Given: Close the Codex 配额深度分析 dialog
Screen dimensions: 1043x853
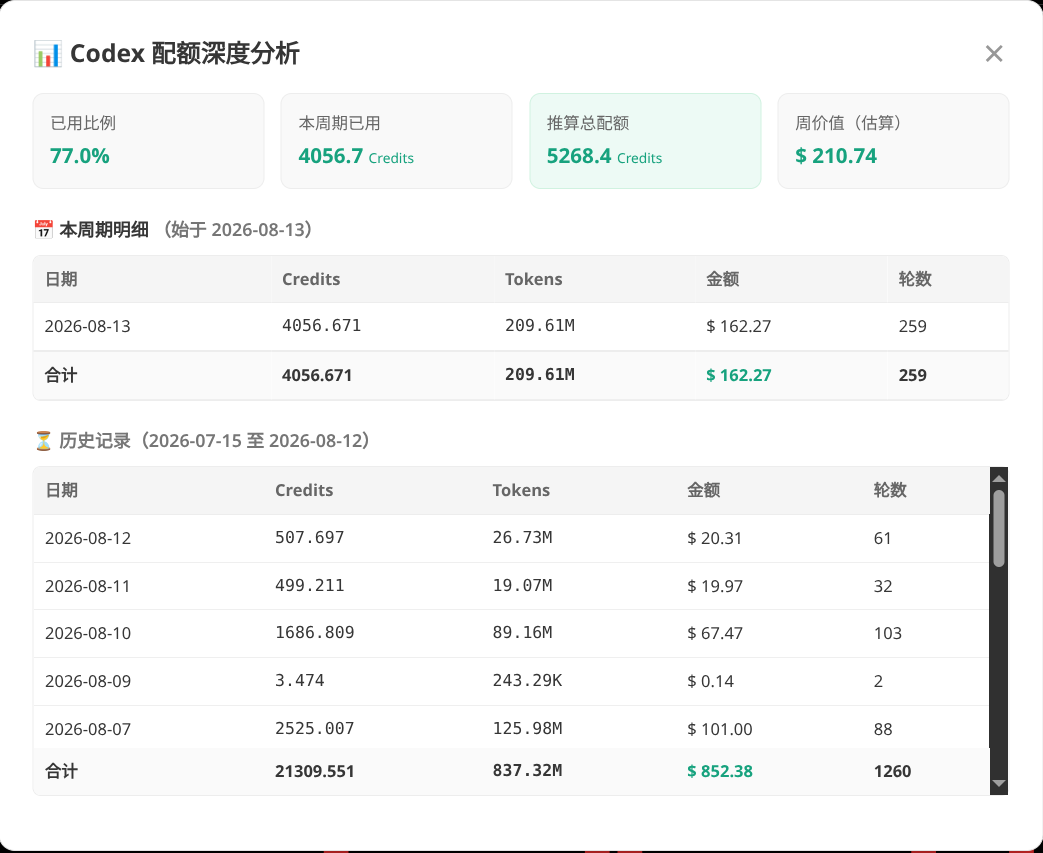Looking at the screenshot, I should tap(994, 54).
